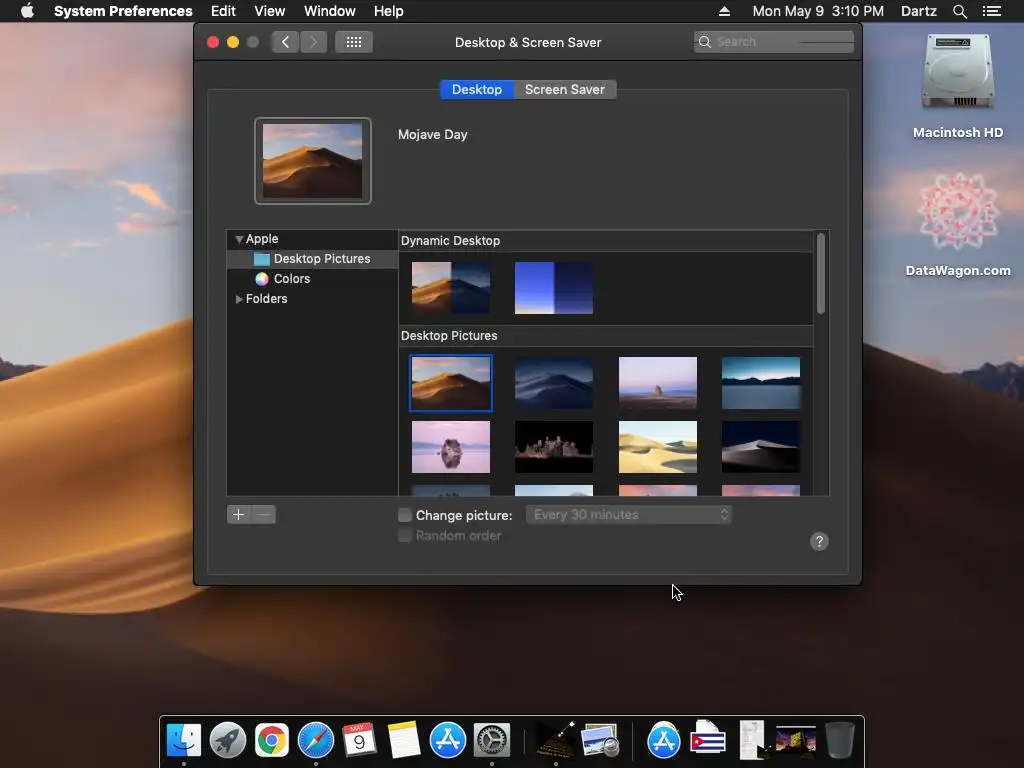Open the Help menu
Screen dimensions: 1024x768
click(x=389, y=11)
